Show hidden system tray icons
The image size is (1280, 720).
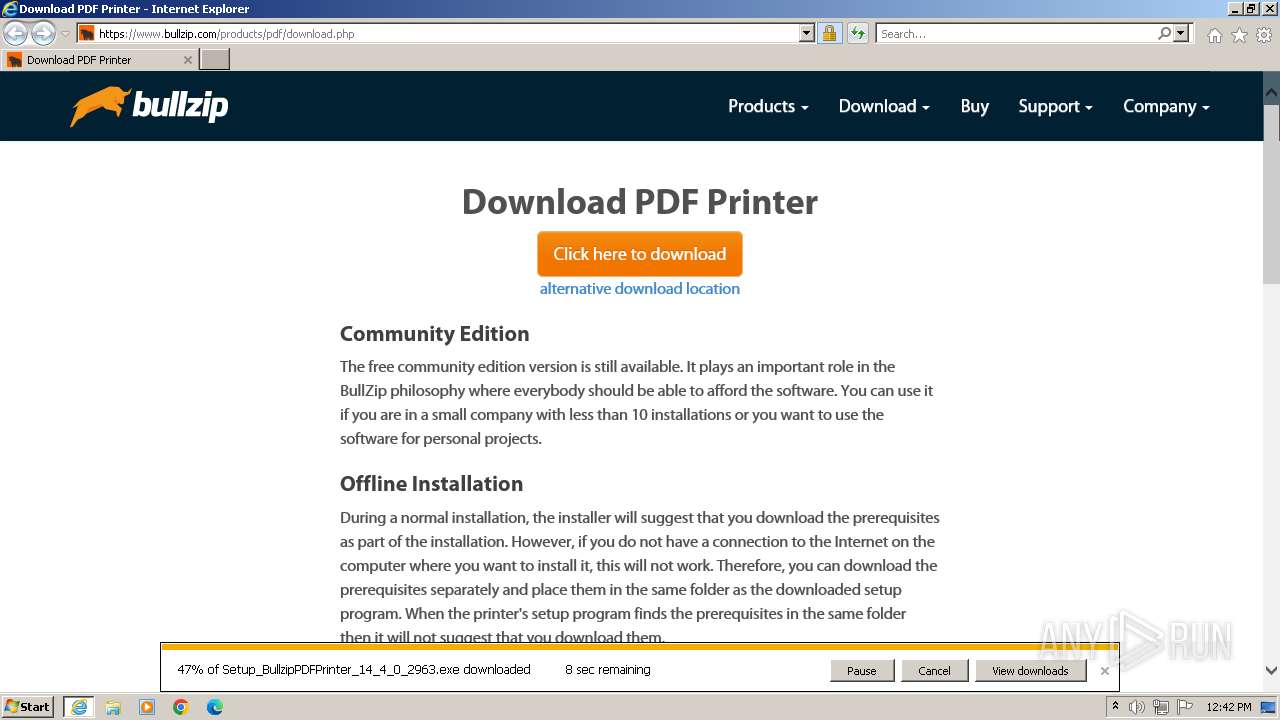coord(1115,707)
